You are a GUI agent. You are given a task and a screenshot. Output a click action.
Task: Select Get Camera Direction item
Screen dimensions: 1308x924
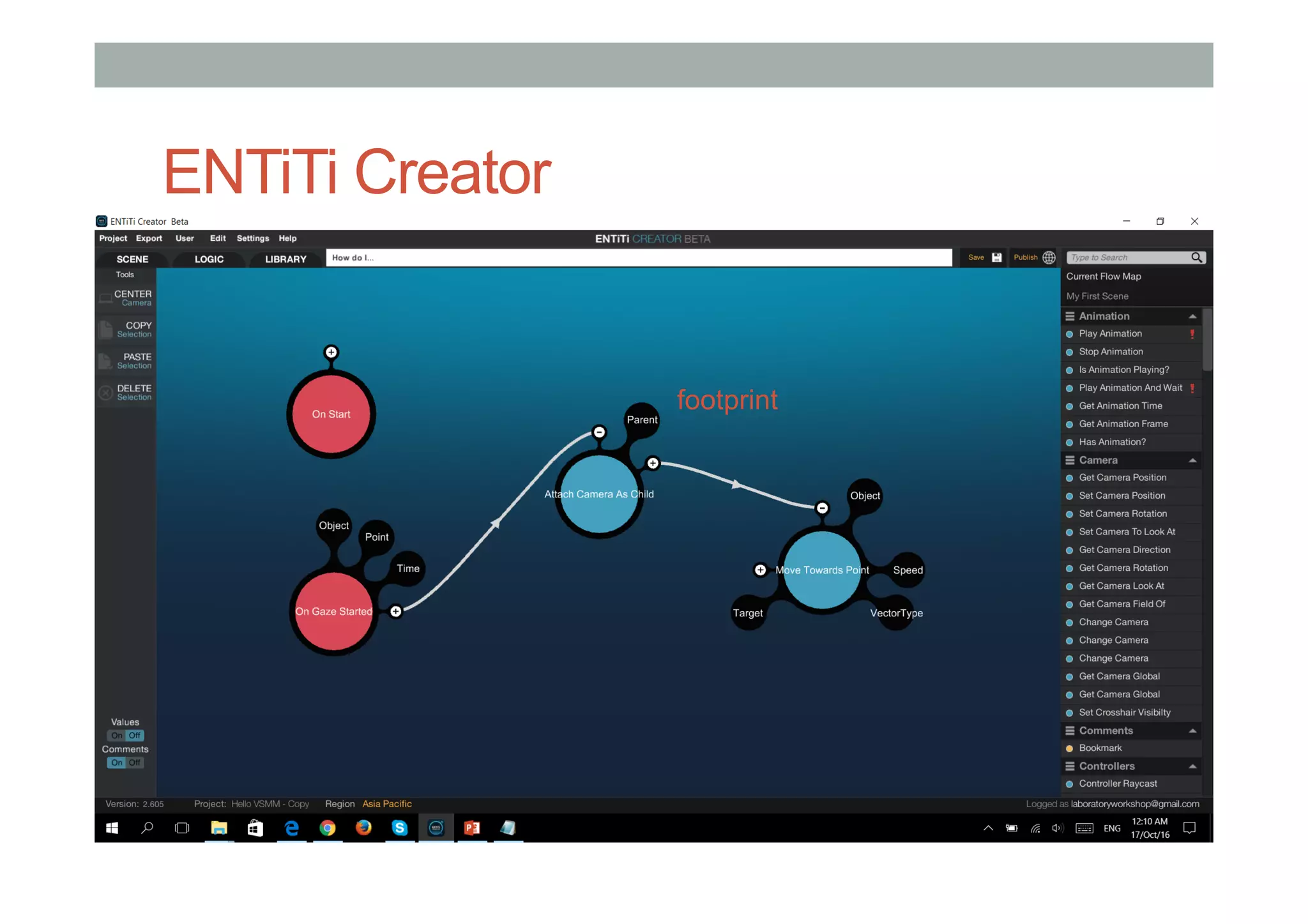tap(1131, 550)
